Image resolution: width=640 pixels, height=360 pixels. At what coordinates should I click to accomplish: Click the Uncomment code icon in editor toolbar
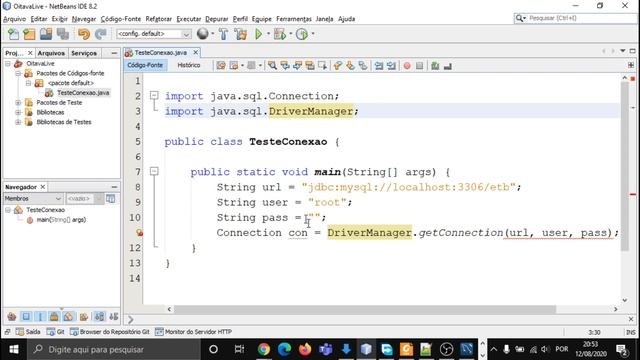pyautogui.click(x=448, y=66)
